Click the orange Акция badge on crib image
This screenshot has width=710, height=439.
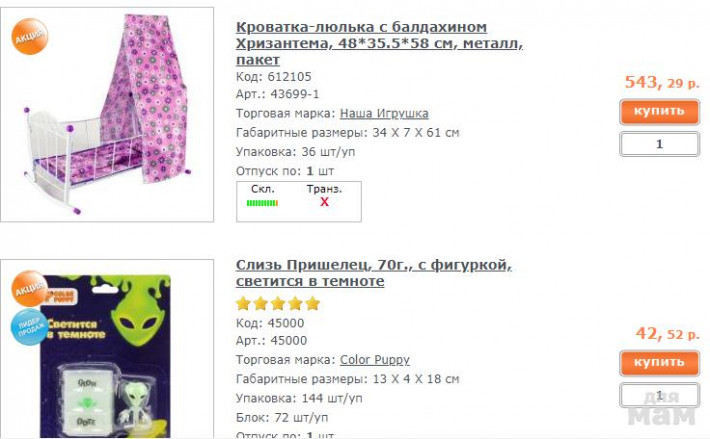[29, 37]
